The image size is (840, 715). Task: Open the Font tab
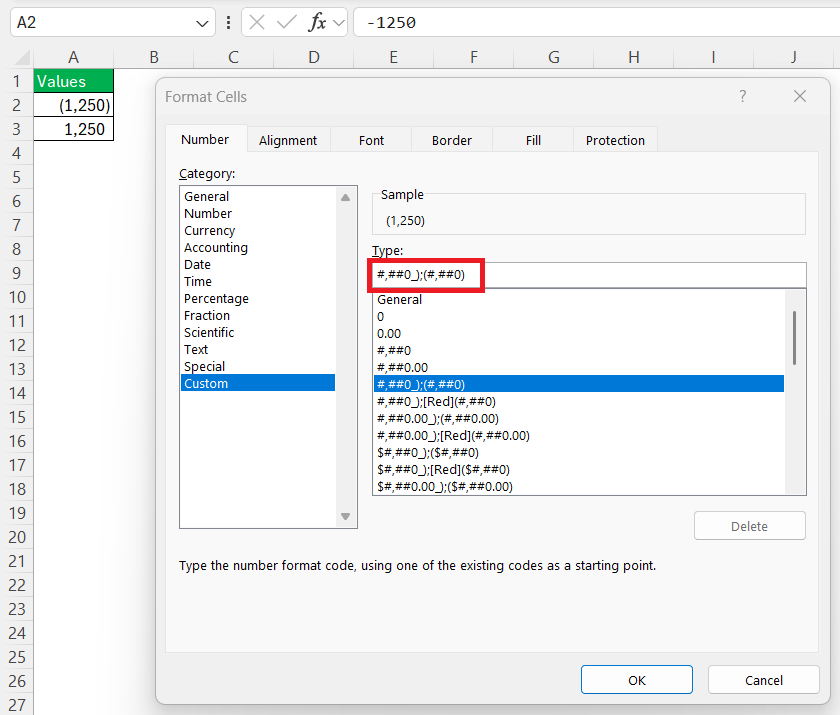[371, 140]
